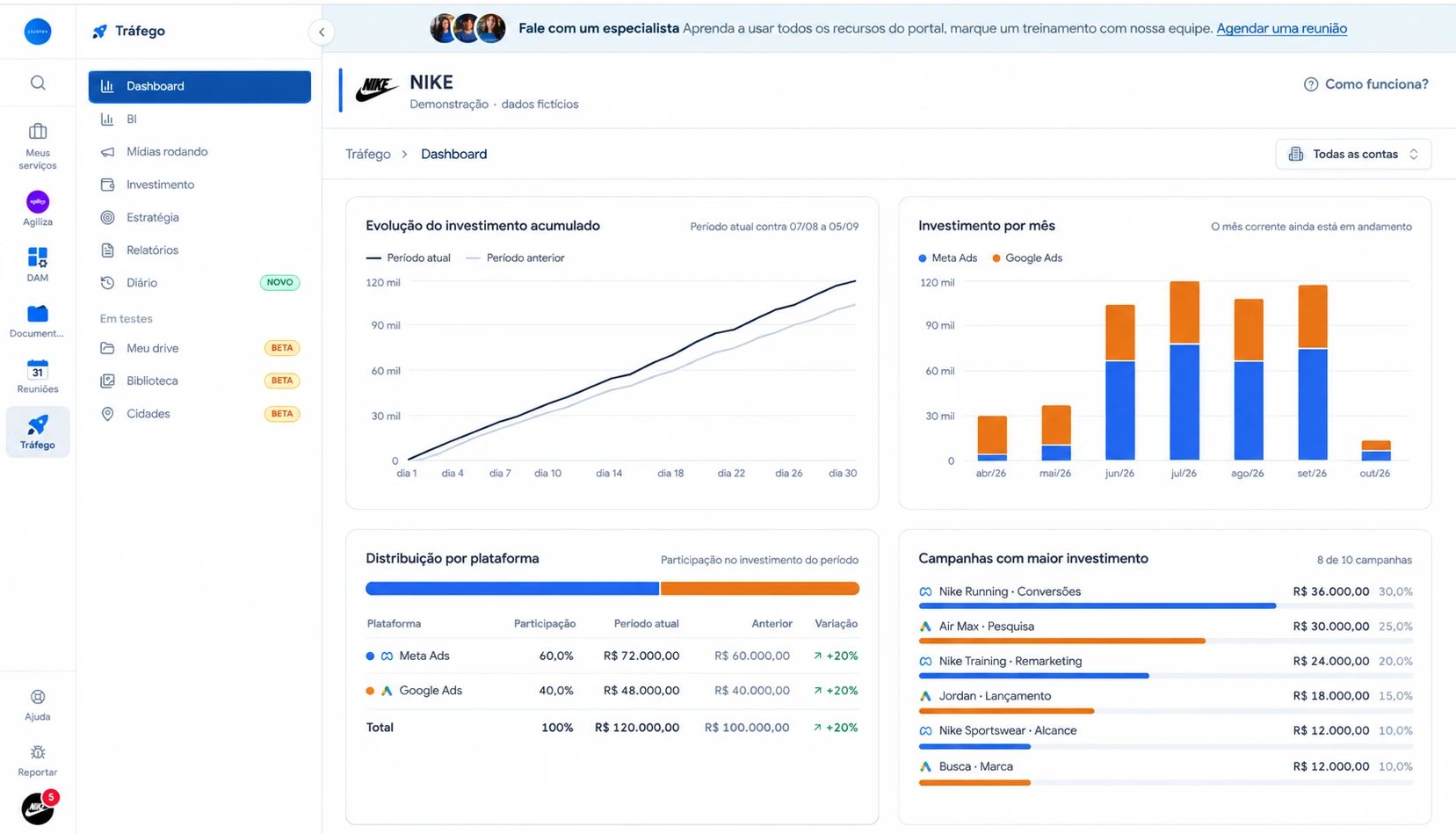Open Meus serviços in the left rail
This screenshot has width=1456, height=834.
pos(38,146)
